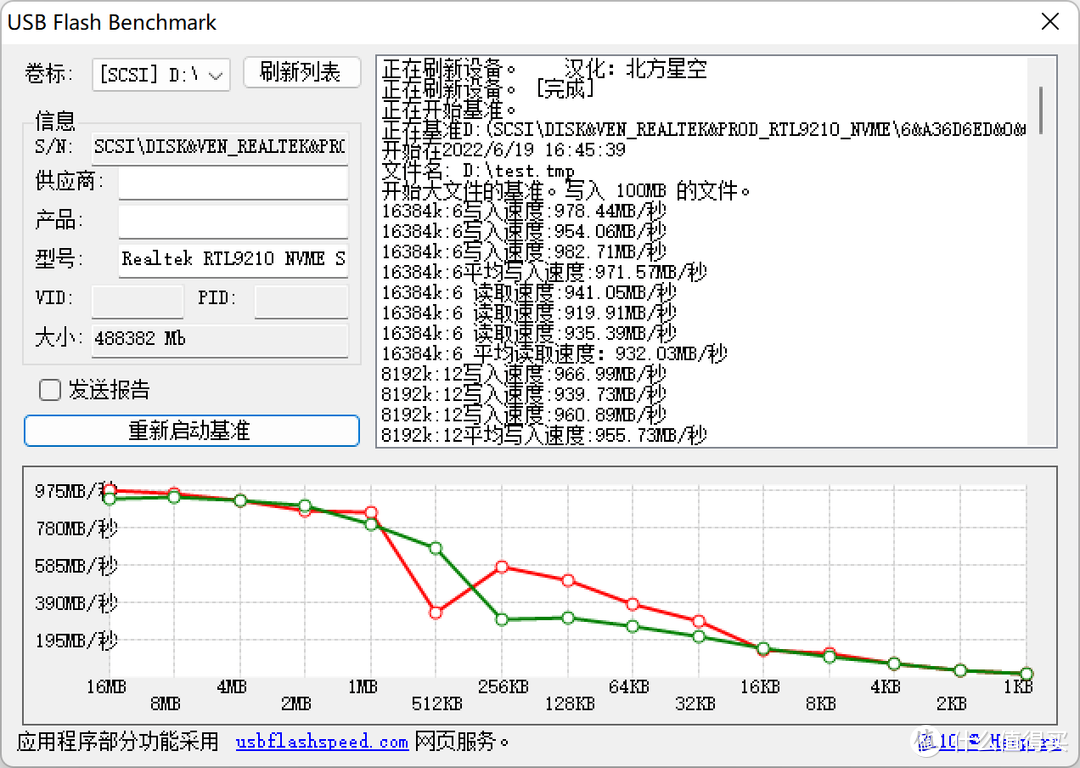
Task: Click the 195MB/秒 y-axis label
Action: 76,641
